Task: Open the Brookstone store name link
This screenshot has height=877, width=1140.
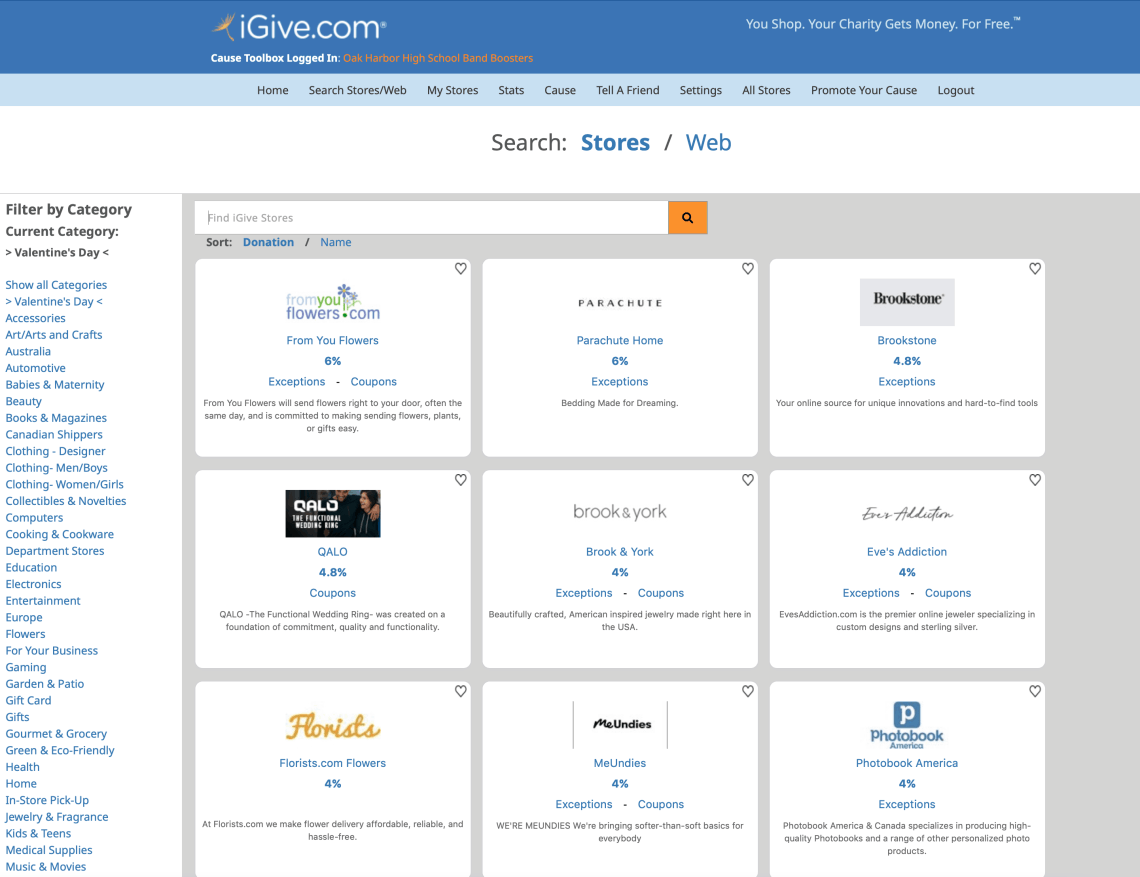Action: pyautogui.click(x=907, y=340)
